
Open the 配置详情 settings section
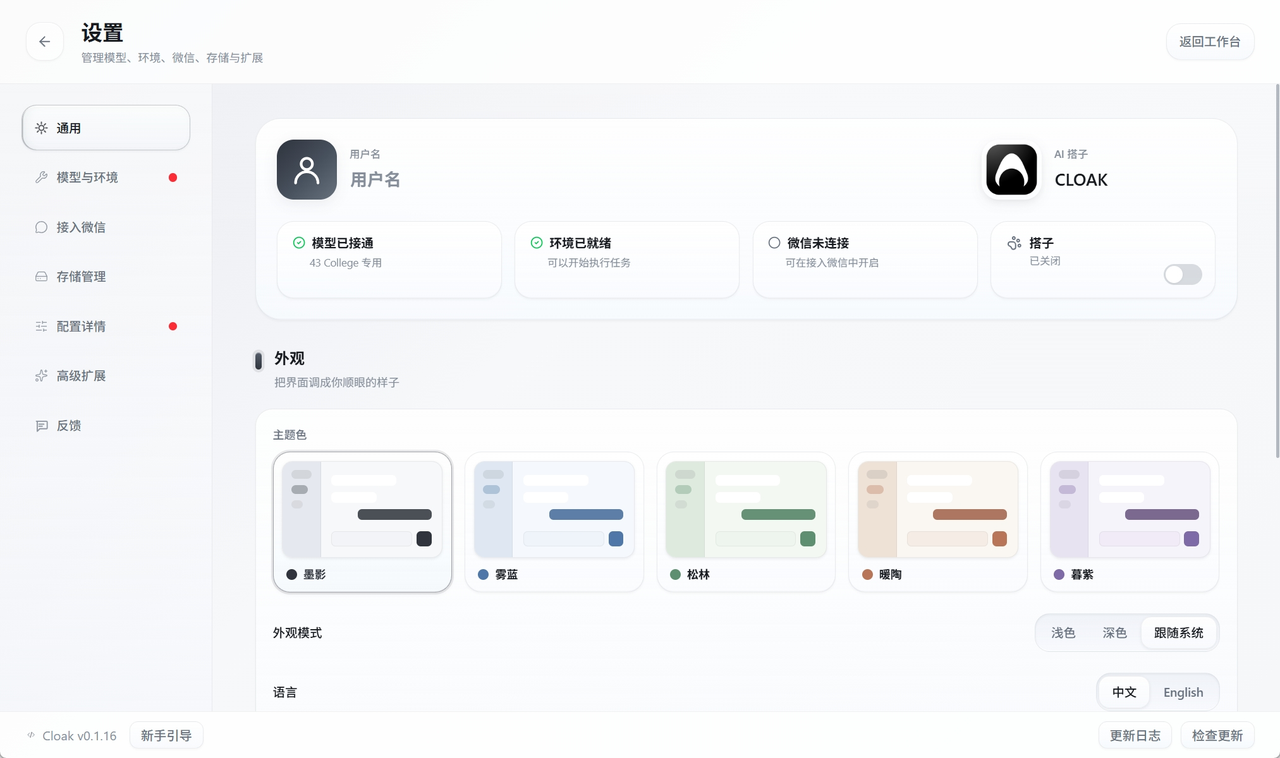point(106,326)
